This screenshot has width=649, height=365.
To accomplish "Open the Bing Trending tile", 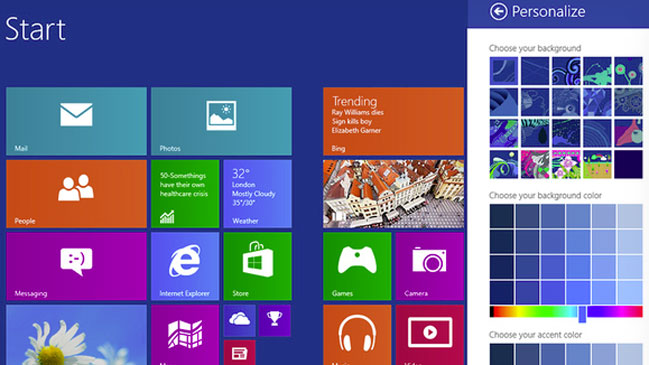I will tap(393, 121).
